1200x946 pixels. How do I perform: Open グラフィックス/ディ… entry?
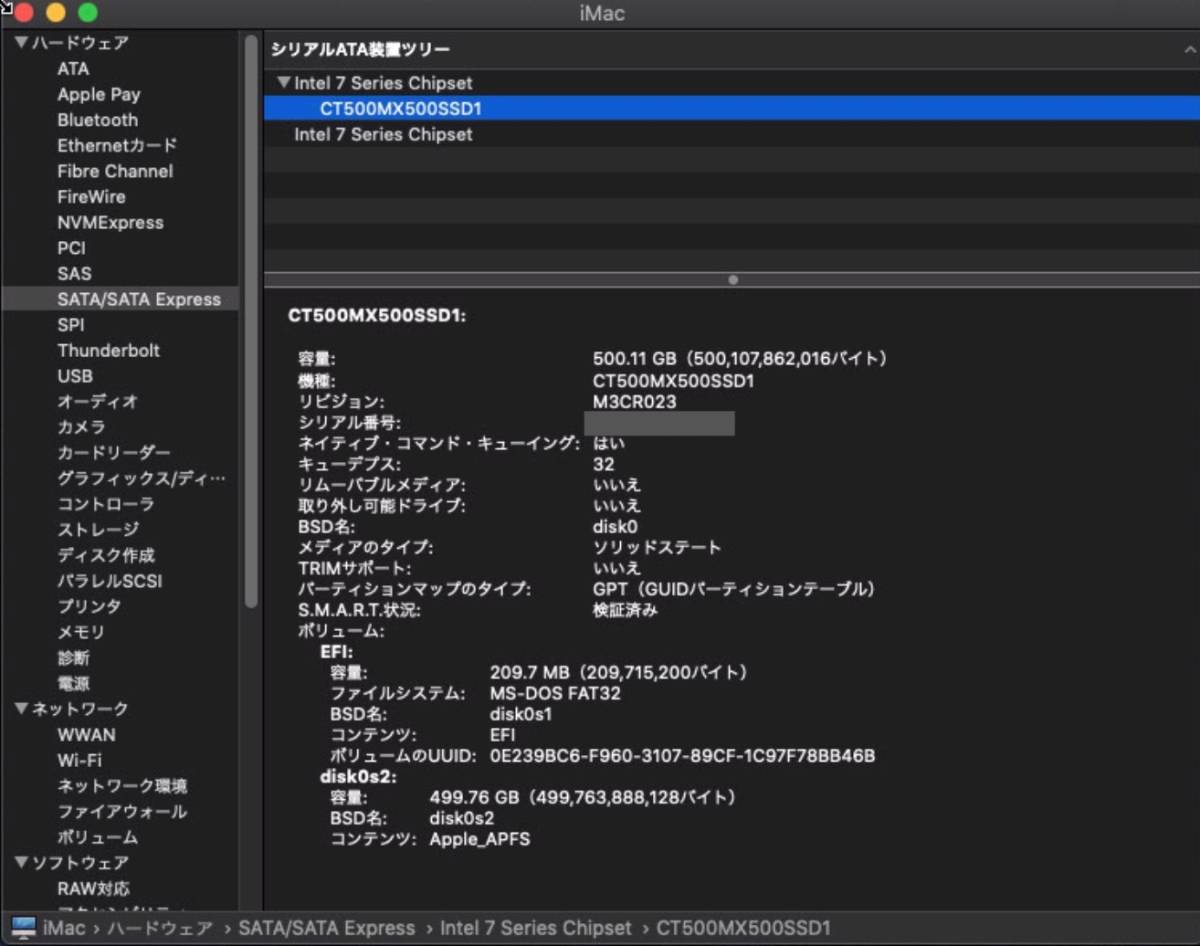pyautogui.click(x=141, y=478)
